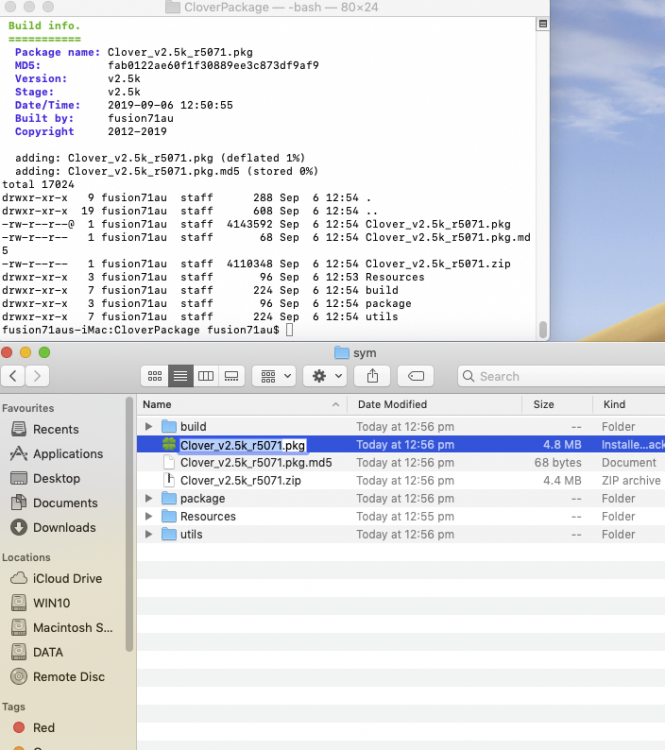
Task: Expand the Resources folder
Action: pos(148,516)
